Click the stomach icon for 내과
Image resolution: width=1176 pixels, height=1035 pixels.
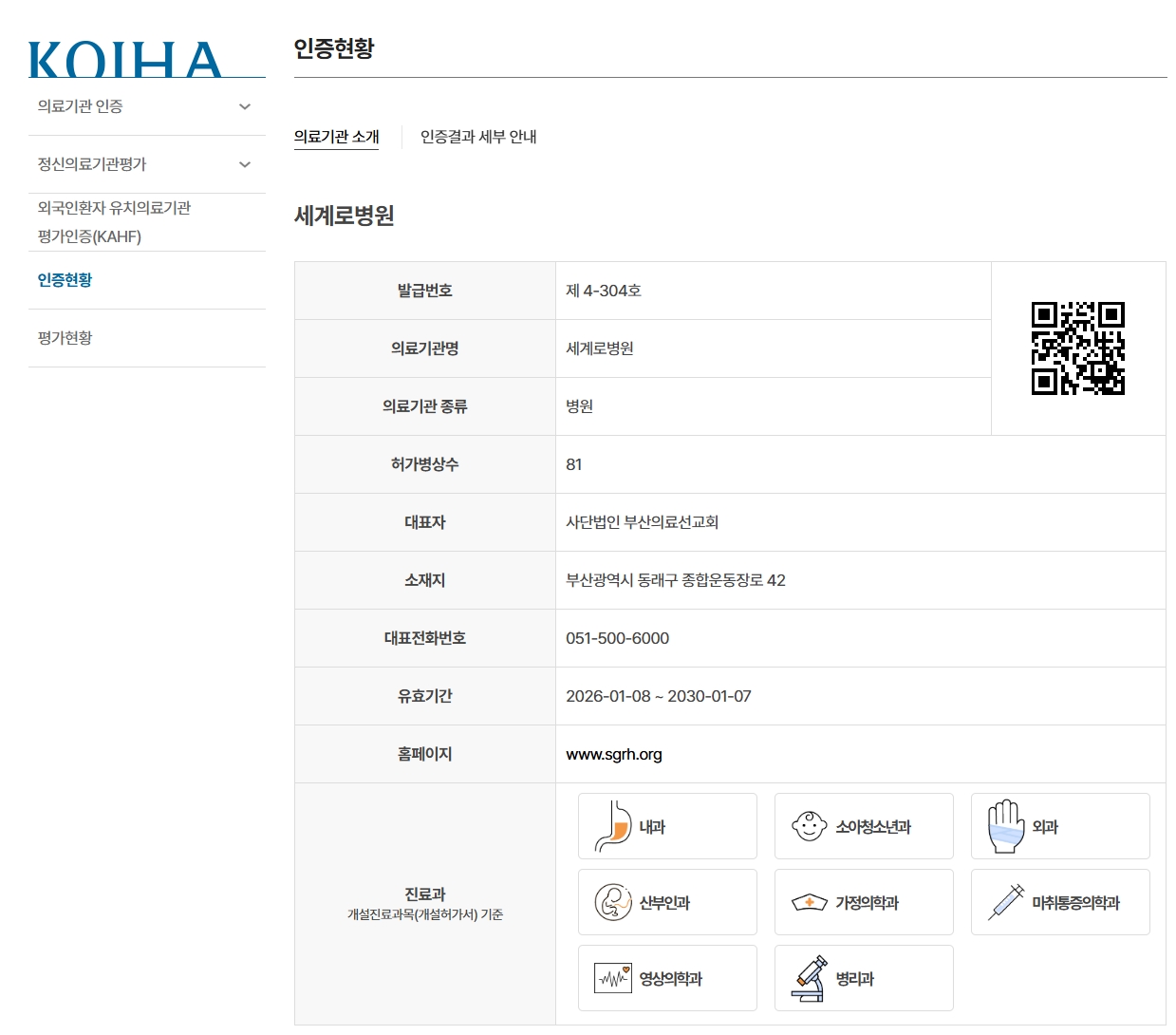(x=613, y=826)
